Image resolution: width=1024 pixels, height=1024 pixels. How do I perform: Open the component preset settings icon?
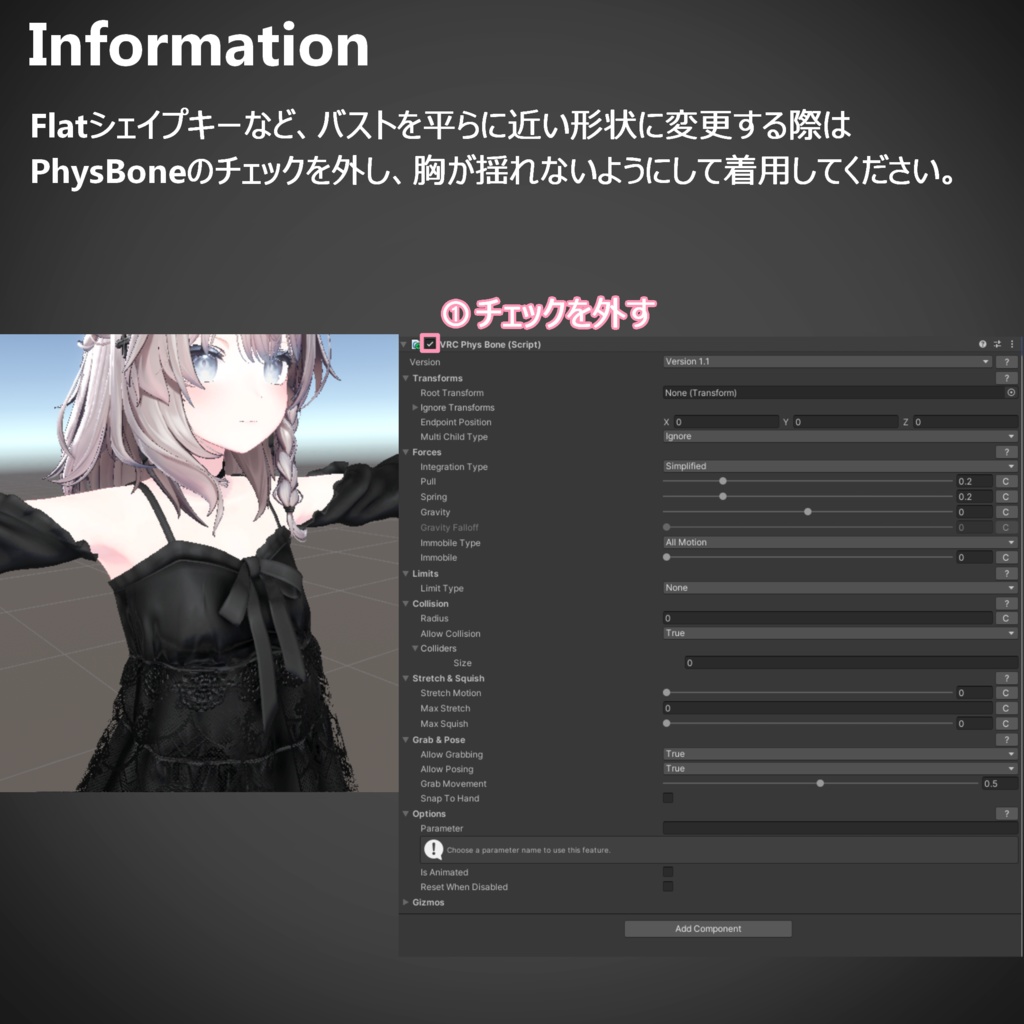tap(997, 344)
